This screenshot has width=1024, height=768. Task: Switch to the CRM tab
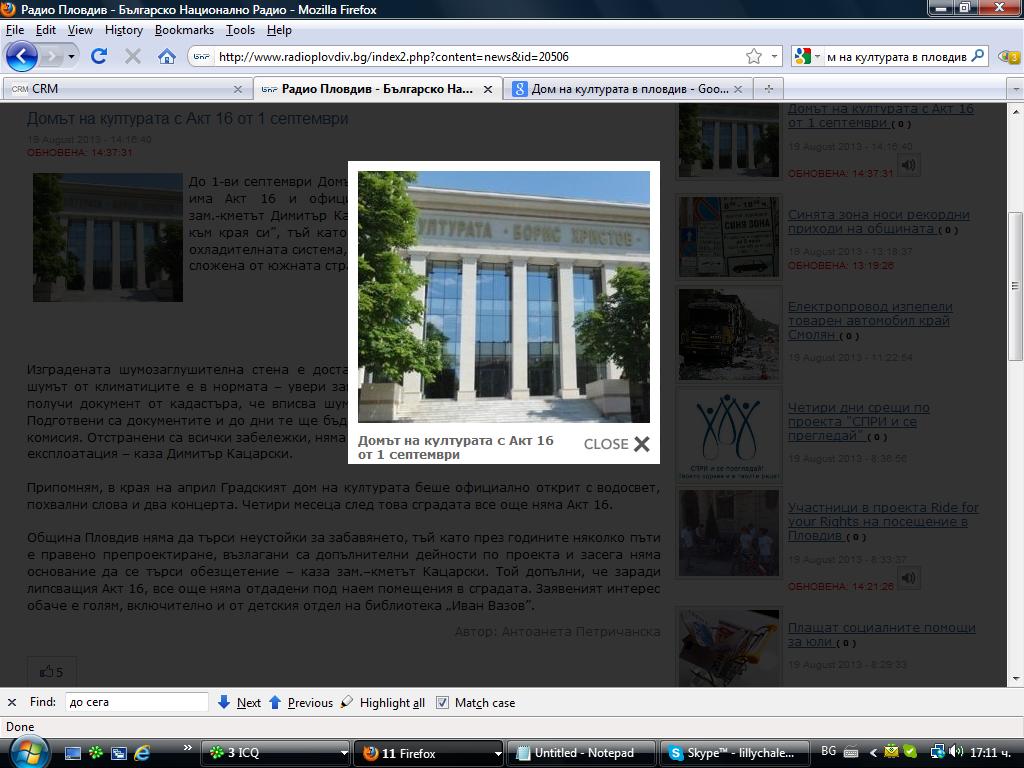pos(126,89)
